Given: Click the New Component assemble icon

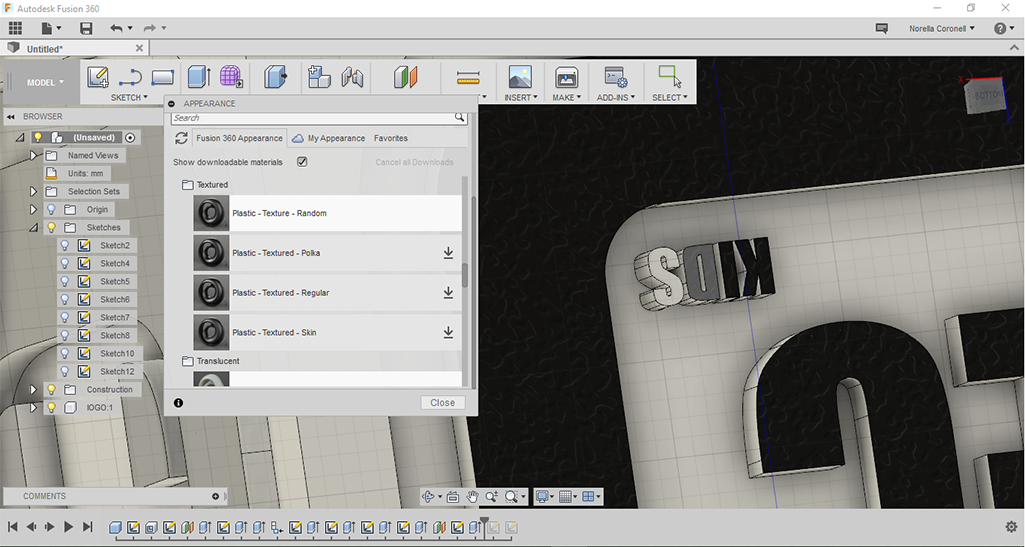Looking at the screenshot, I should (x=319, y=77).
